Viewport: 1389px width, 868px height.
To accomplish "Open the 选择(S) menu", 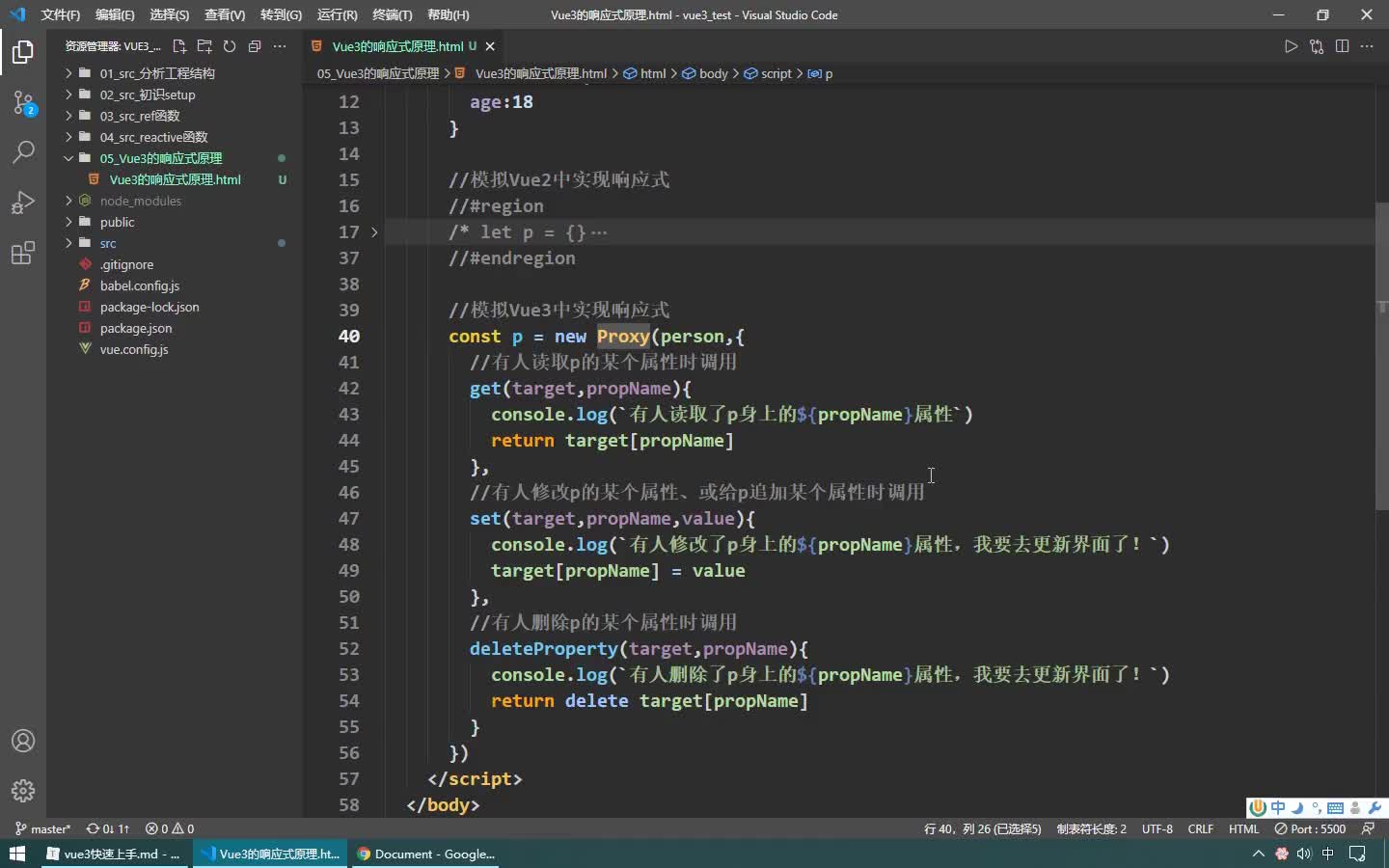I will [170, 14].
